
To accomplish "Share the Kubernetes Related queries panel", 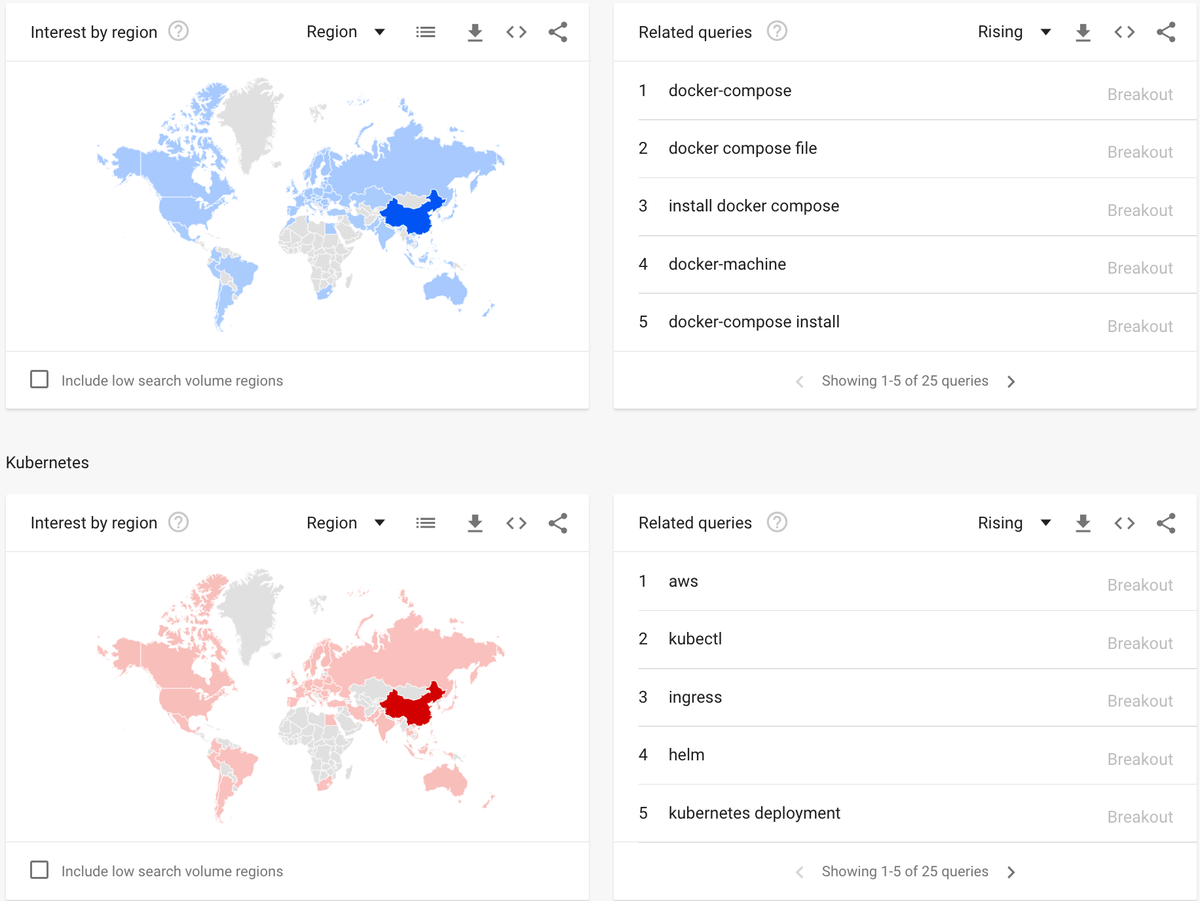I will (x=1166, y=522).
